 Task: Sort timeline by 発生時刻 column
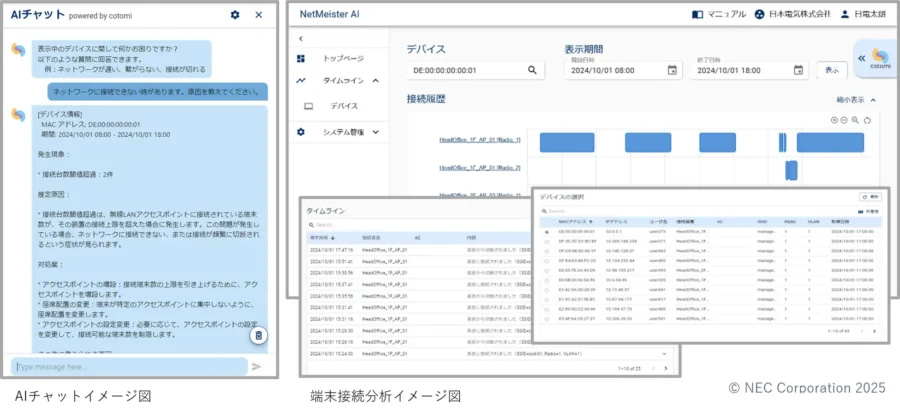pos(323,238)
